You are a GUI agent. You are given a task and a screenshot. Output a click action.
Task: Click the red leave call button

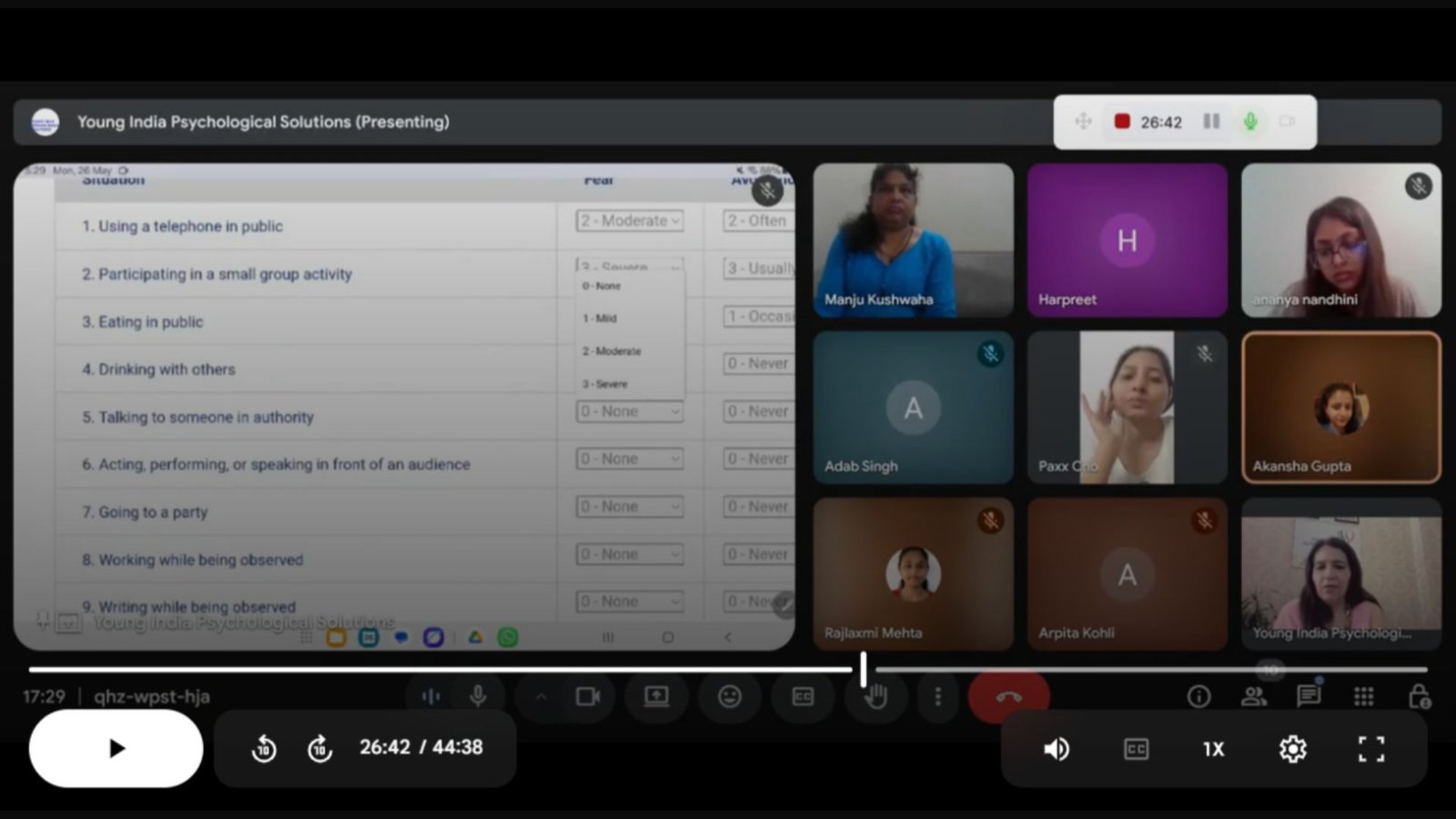pyautogui.click(x=1008, y=697)
